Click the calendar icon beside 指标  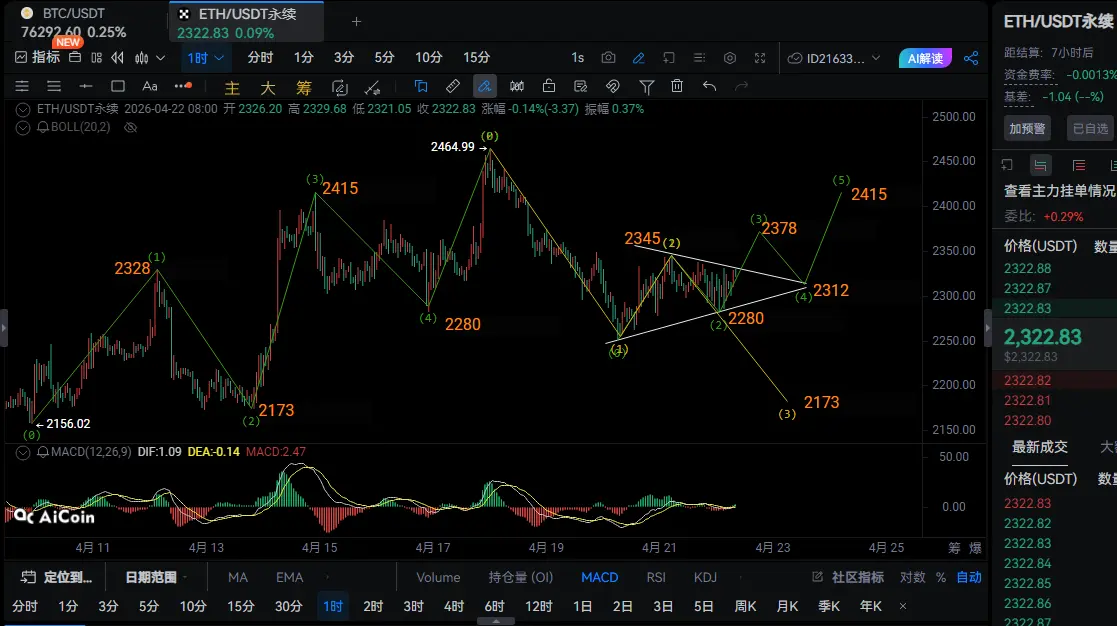click(x=75, y=58)
